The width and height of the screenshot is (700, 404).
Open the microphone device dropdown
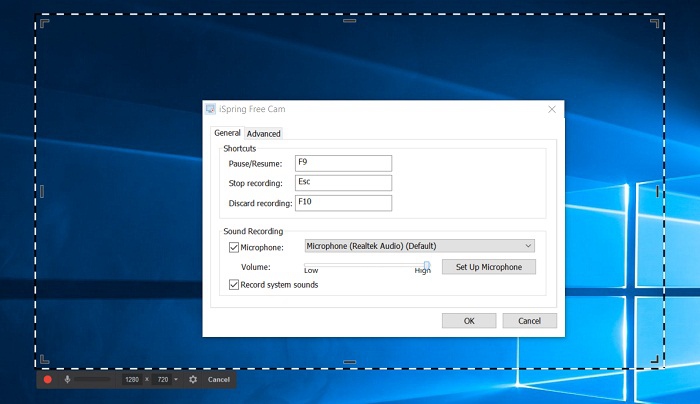click(420, 246)
